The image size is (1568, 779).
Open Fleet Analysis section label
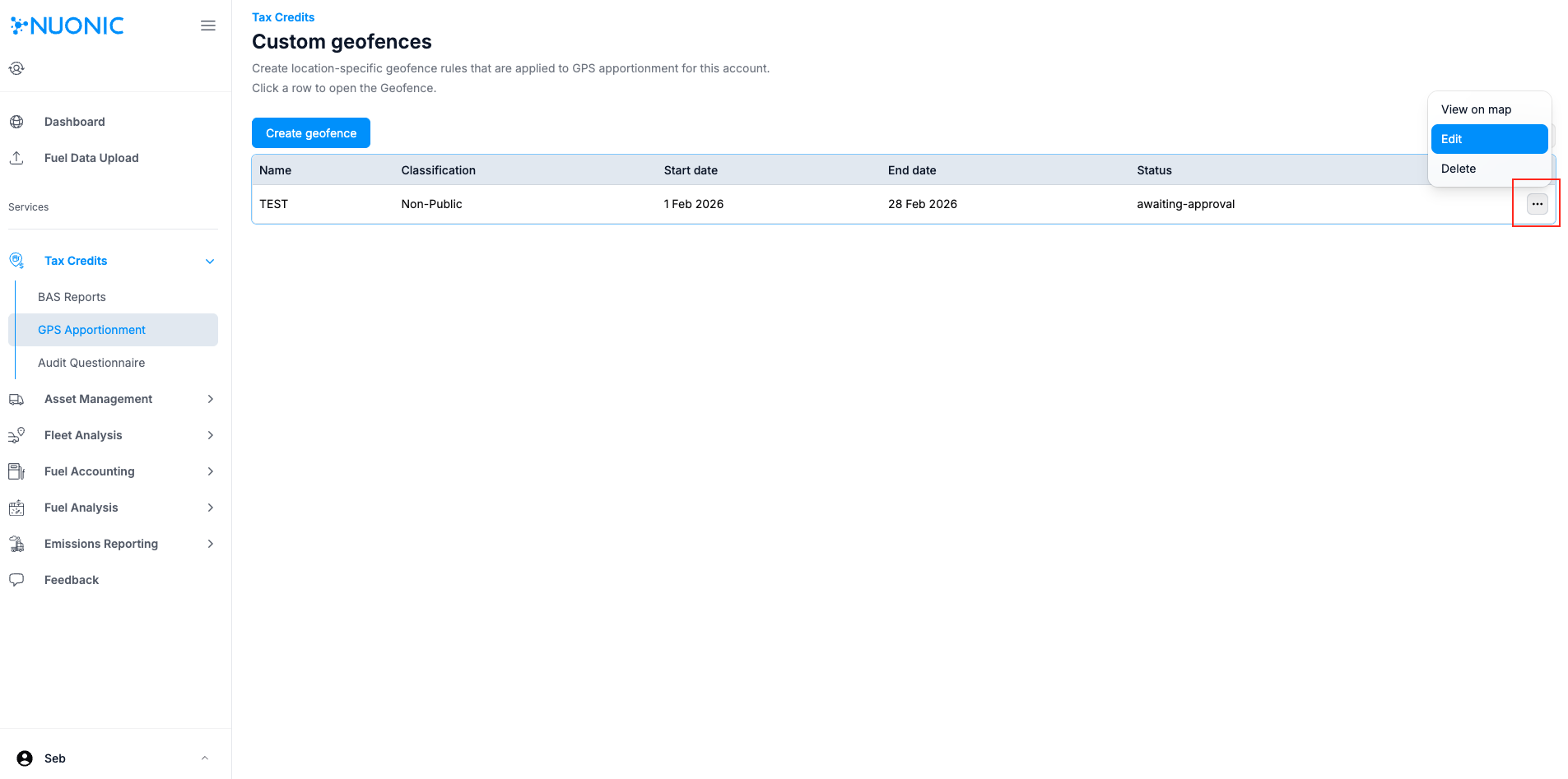(83, 435)
